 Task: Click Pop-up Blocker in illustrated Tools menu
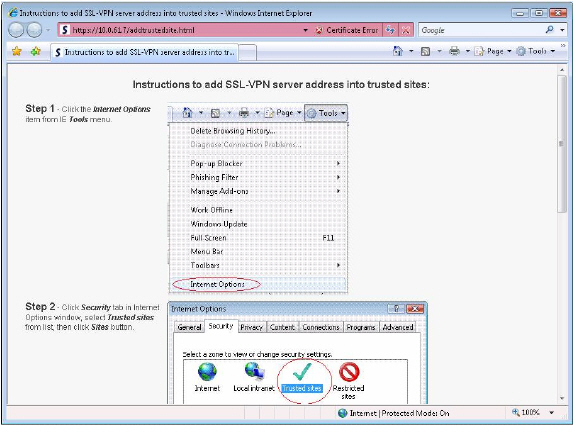(216, 163)
